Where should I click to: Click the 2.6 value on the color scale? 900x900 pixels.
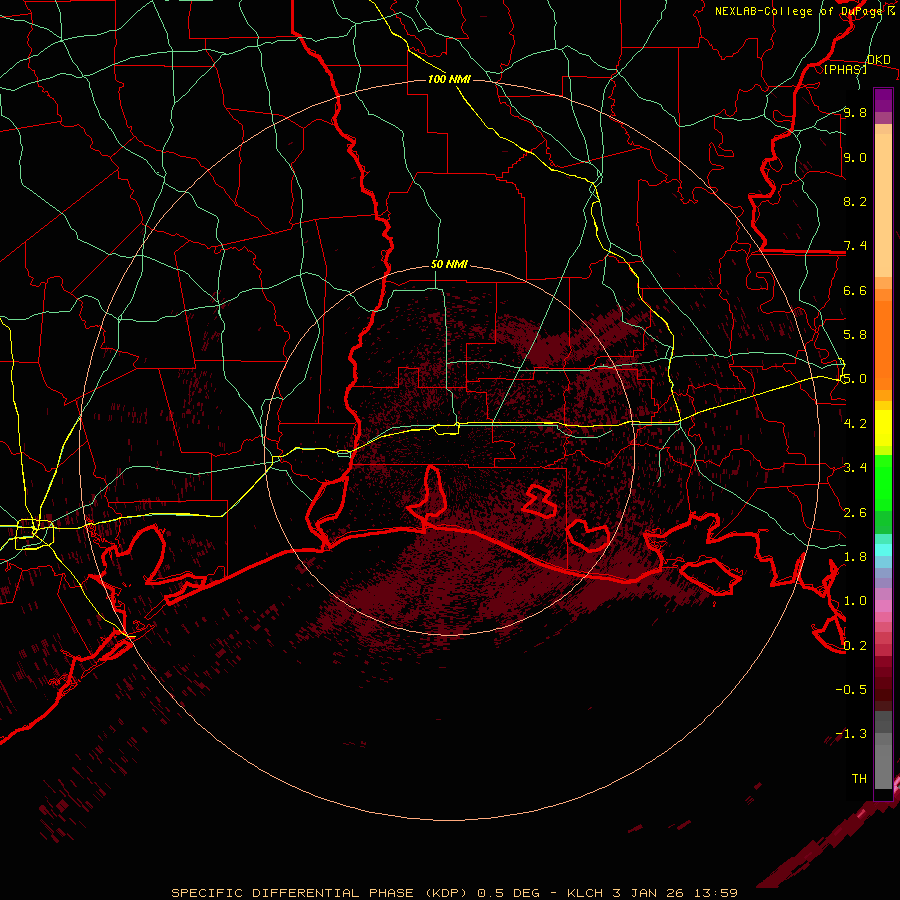click(x=855, y=512)
